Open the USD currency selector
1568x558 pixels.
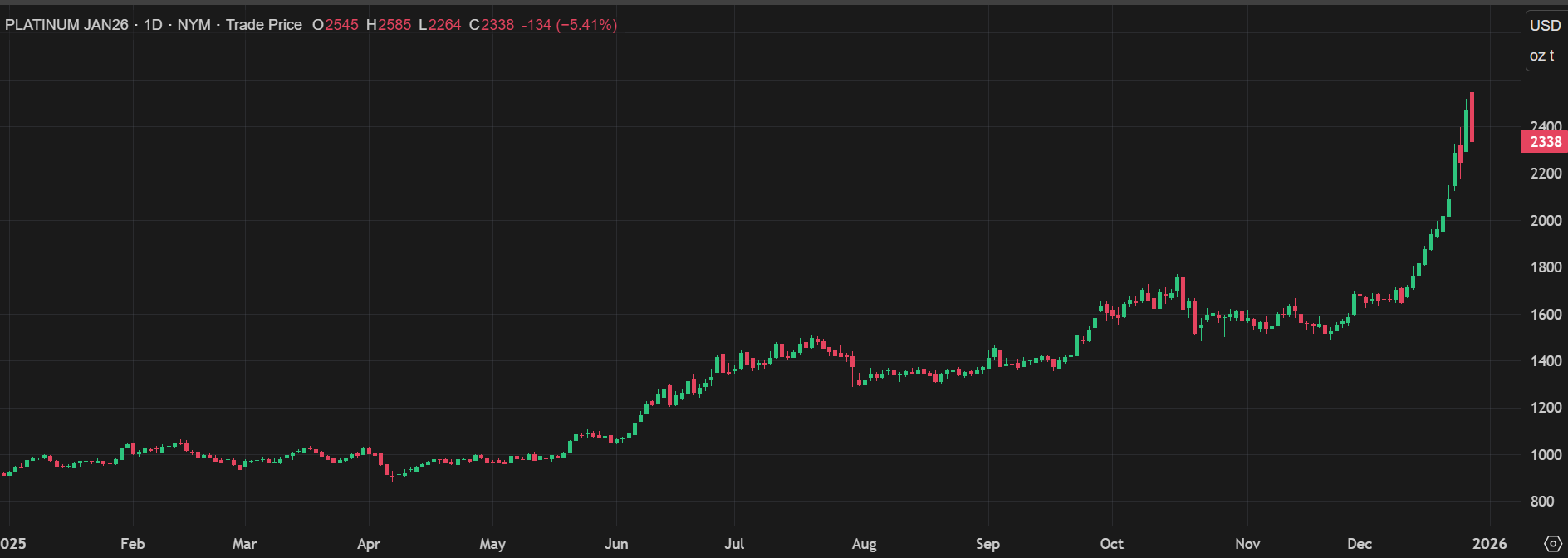(x=1545, y=26)
